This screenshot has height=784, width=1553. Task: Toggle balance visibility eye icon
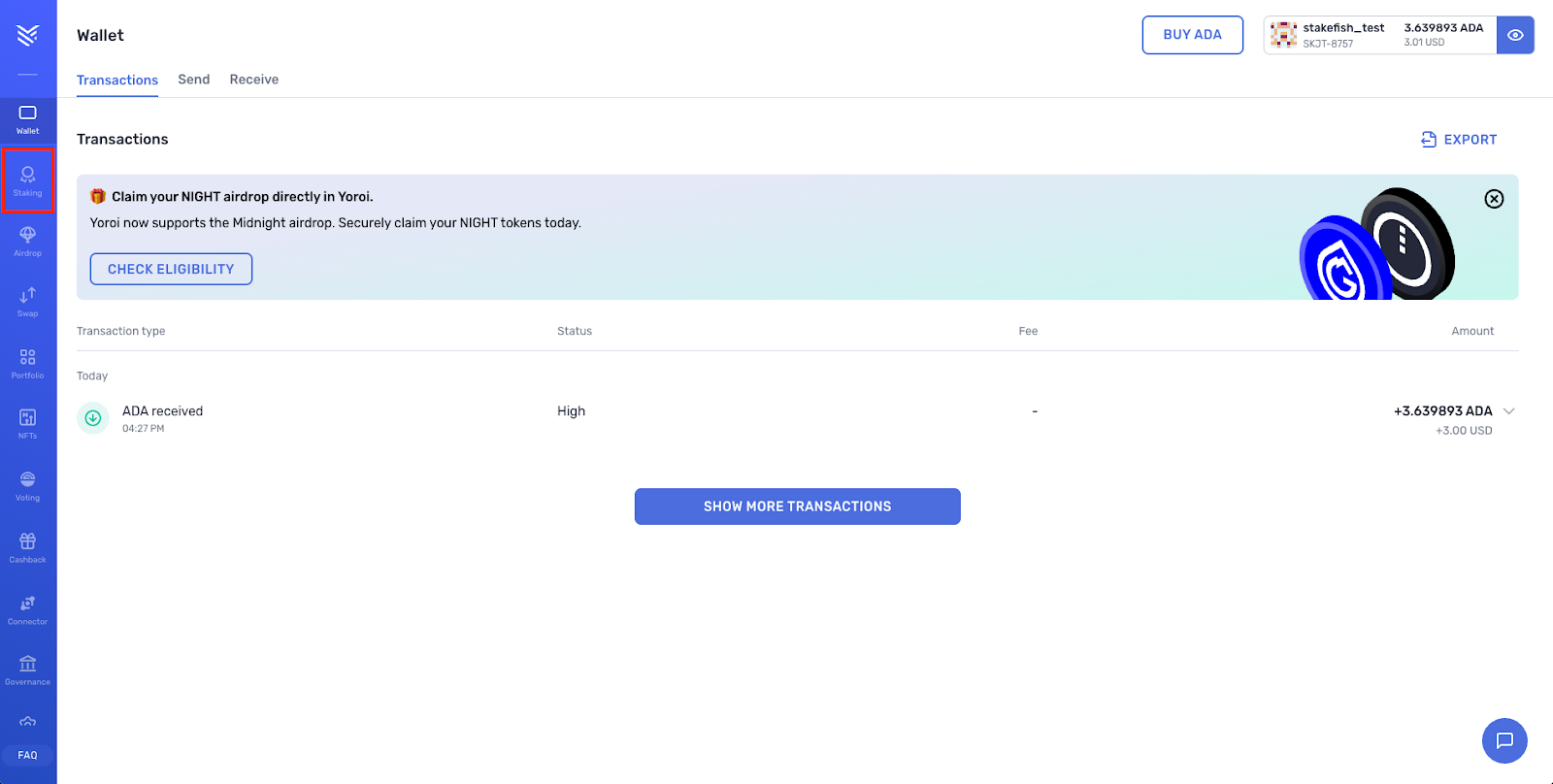(1514, 35)
